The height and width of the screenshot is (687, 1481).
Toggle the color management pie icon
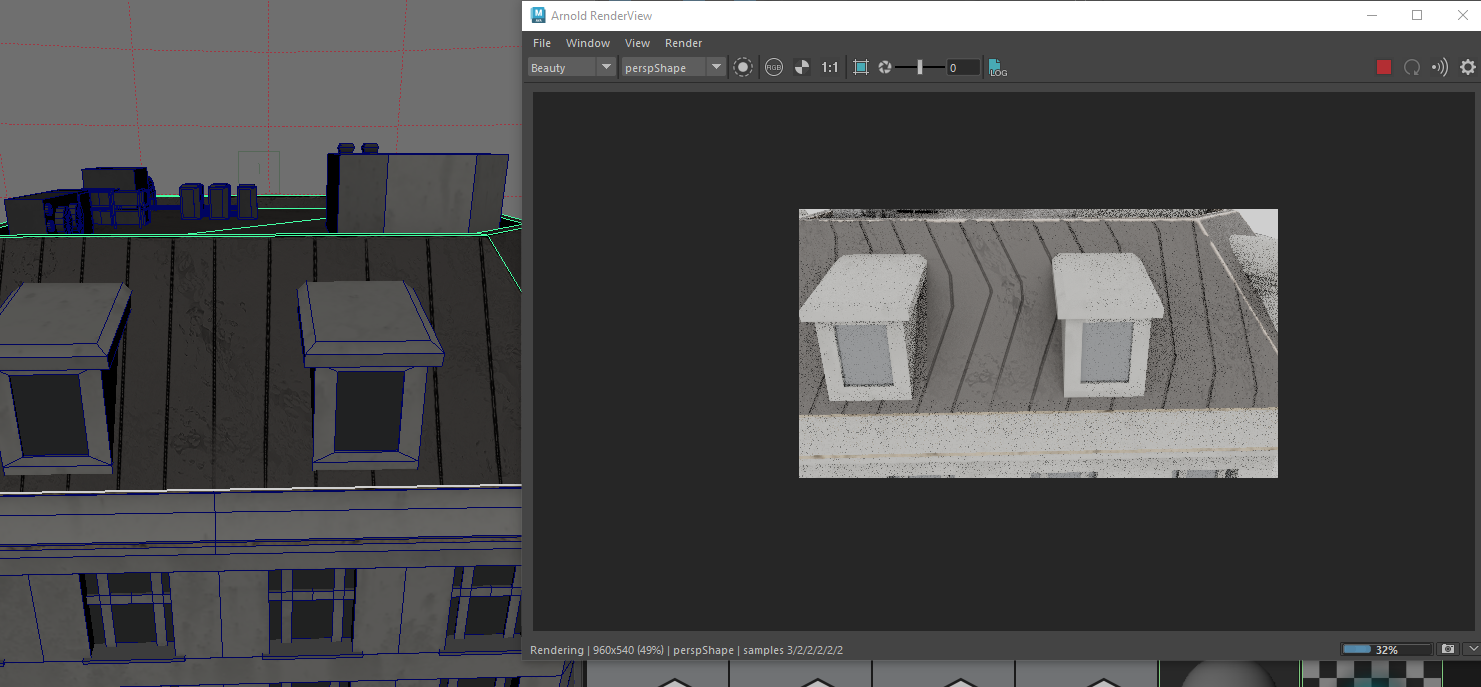pos(802,67)
